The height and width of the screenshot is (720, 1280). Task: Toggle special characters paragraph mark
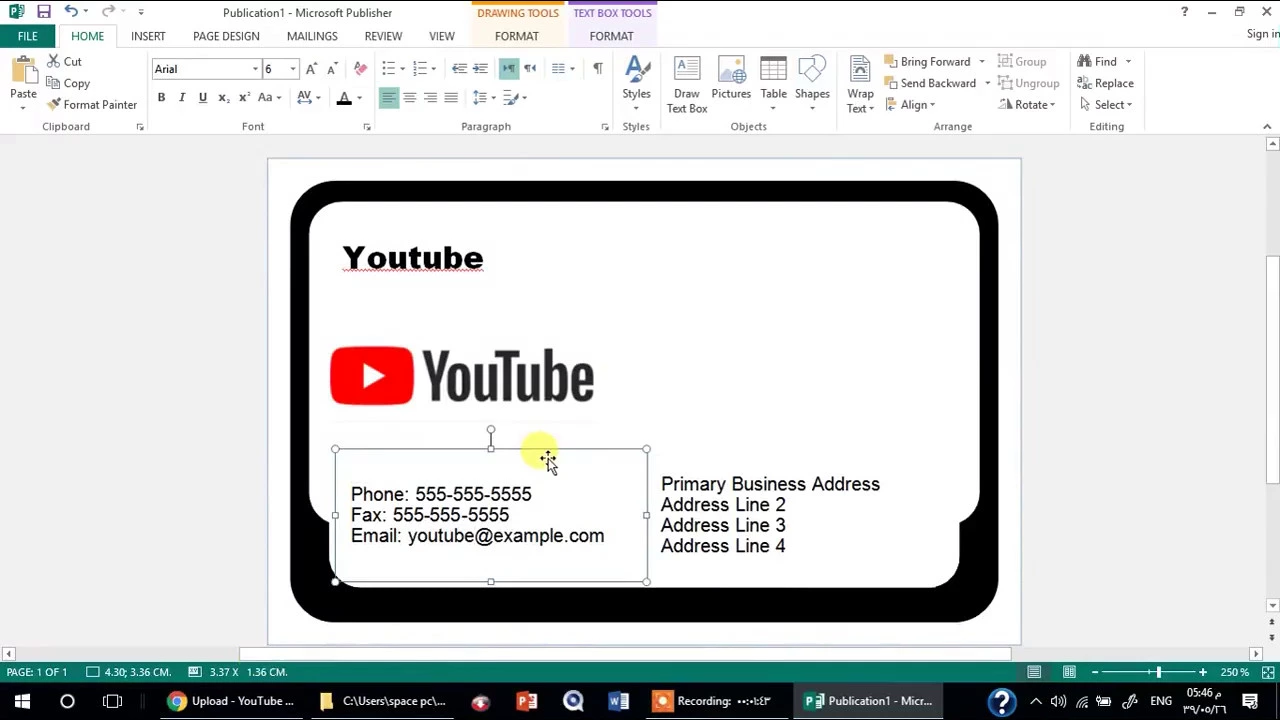(x=598, y=69)
